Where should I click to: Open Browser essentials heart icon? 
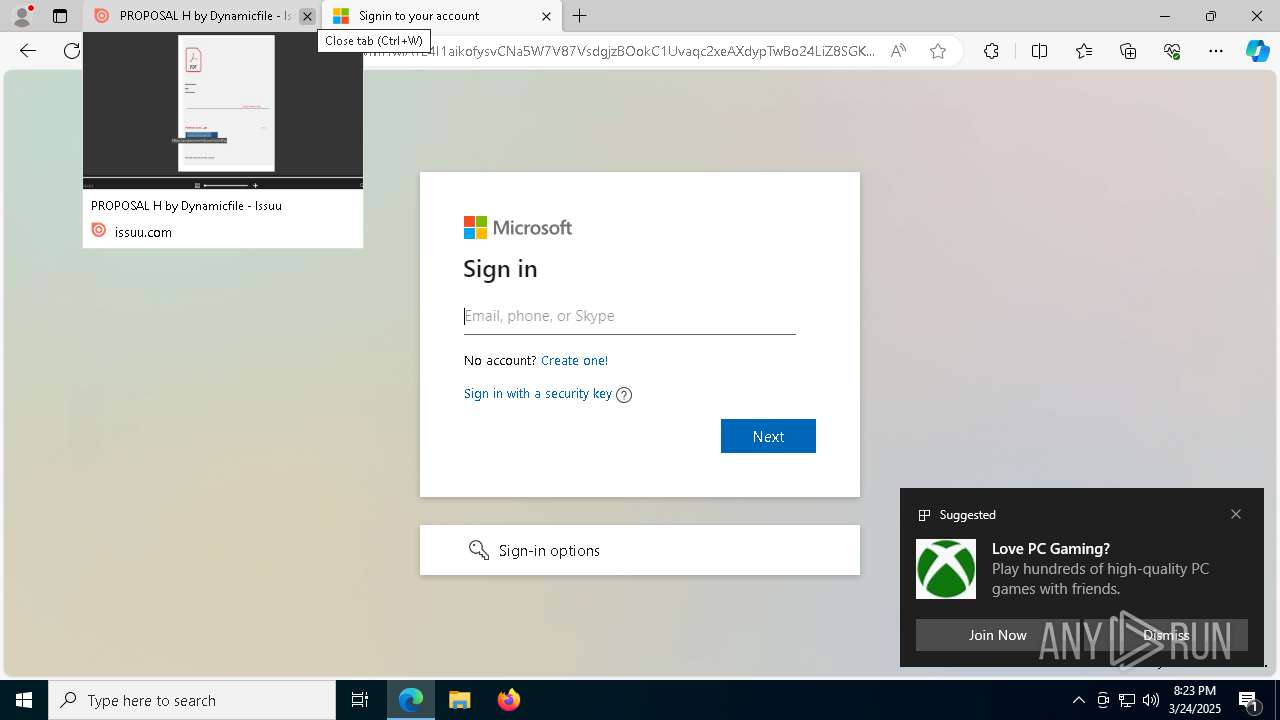pyautogui.click(x=1172, y=51)
